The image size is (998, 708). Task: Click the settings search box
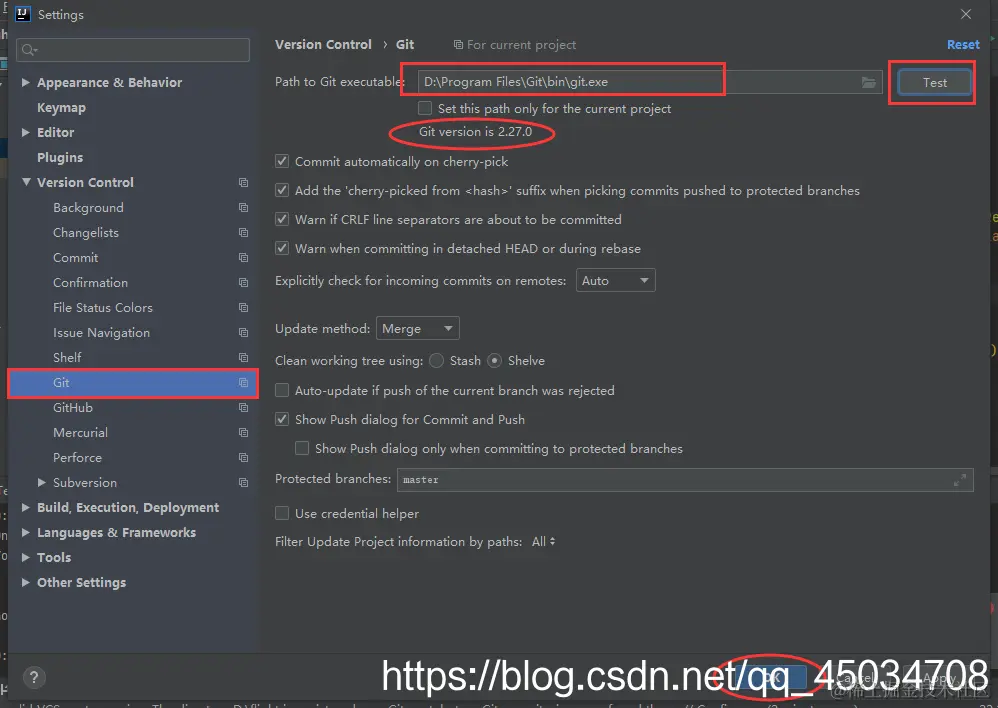[x=133, y=50]
